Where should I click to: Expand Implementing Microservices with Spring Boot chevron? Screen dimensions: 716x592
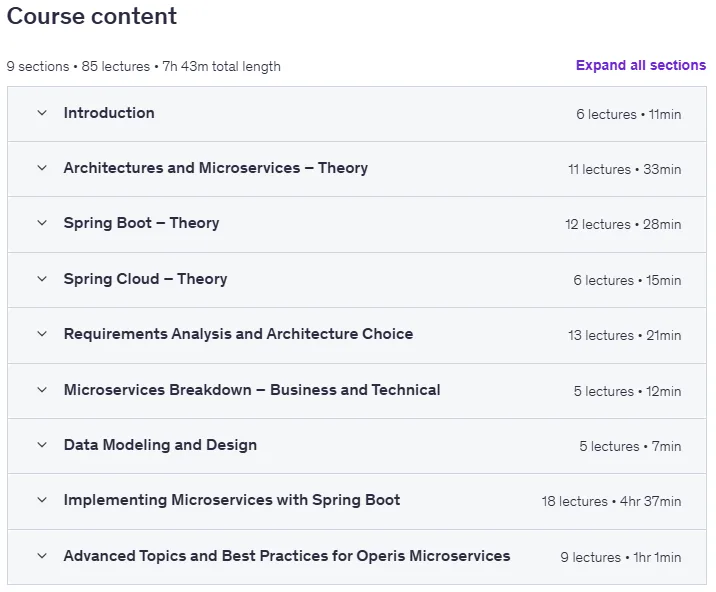[42, 500]
